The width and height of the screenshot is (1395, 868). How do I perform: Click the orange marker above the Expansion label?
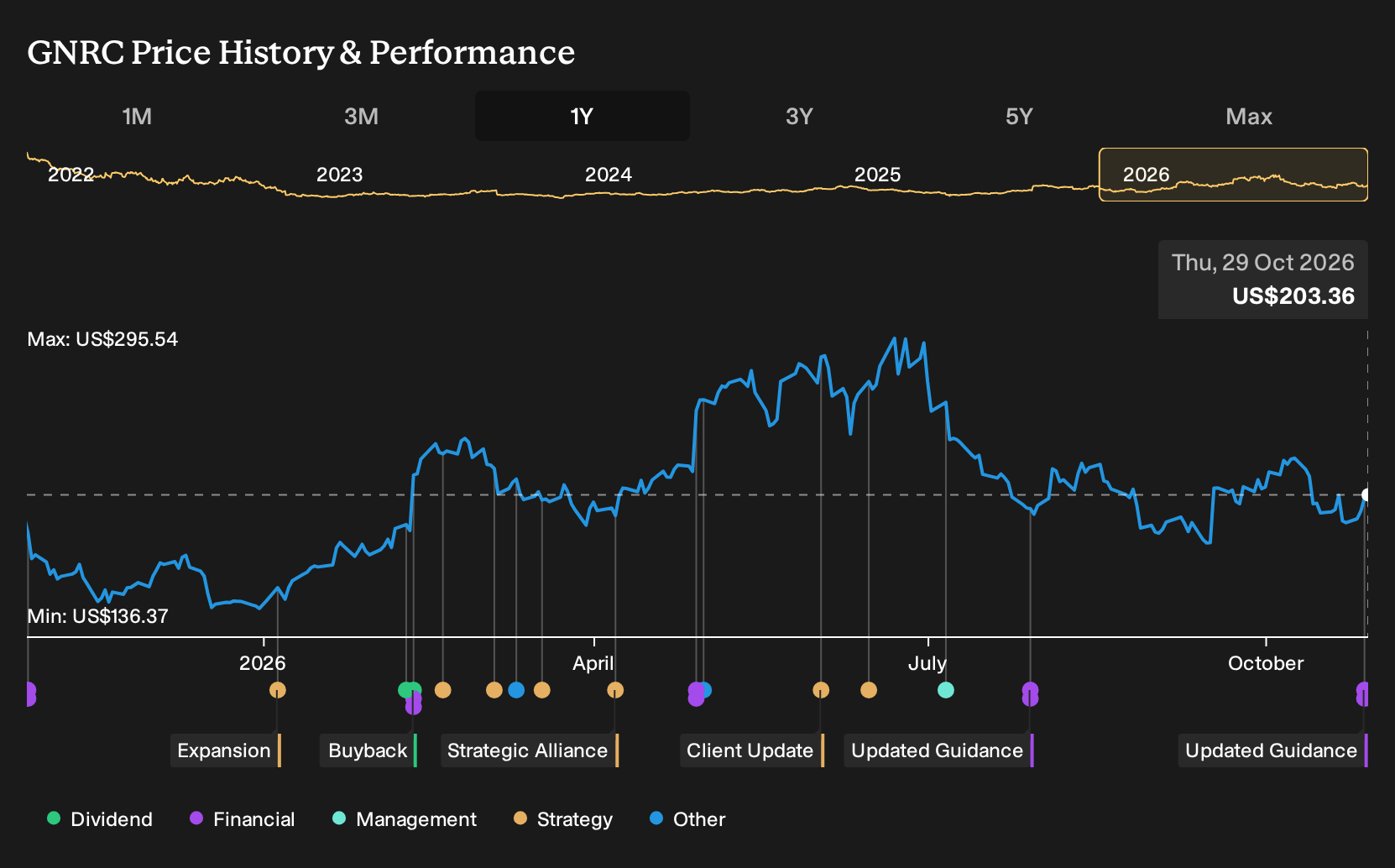278,690
